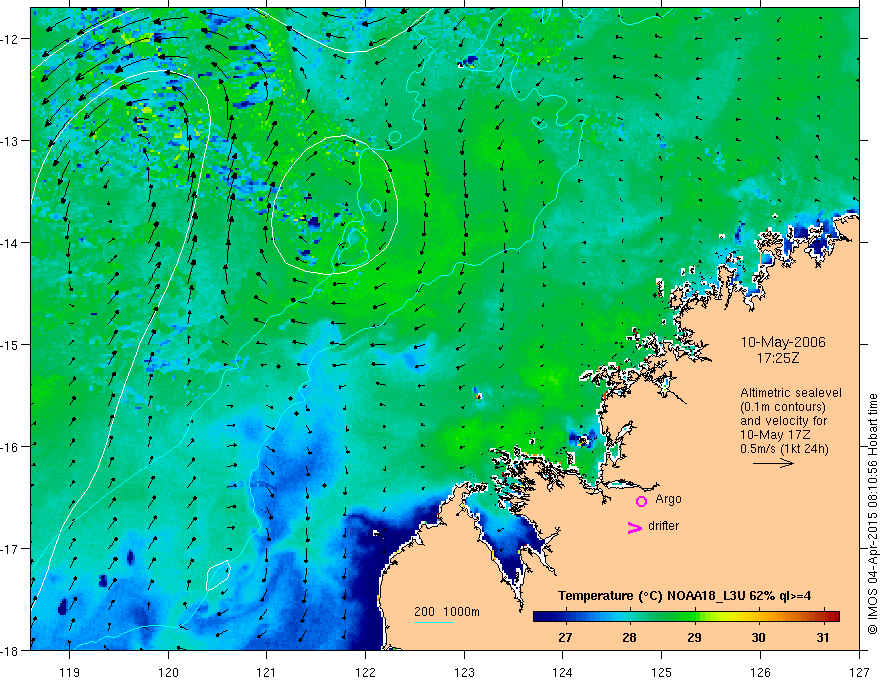Click the longitude 123 axis label
The image size is (880, 680).
(x=464, y=672)
